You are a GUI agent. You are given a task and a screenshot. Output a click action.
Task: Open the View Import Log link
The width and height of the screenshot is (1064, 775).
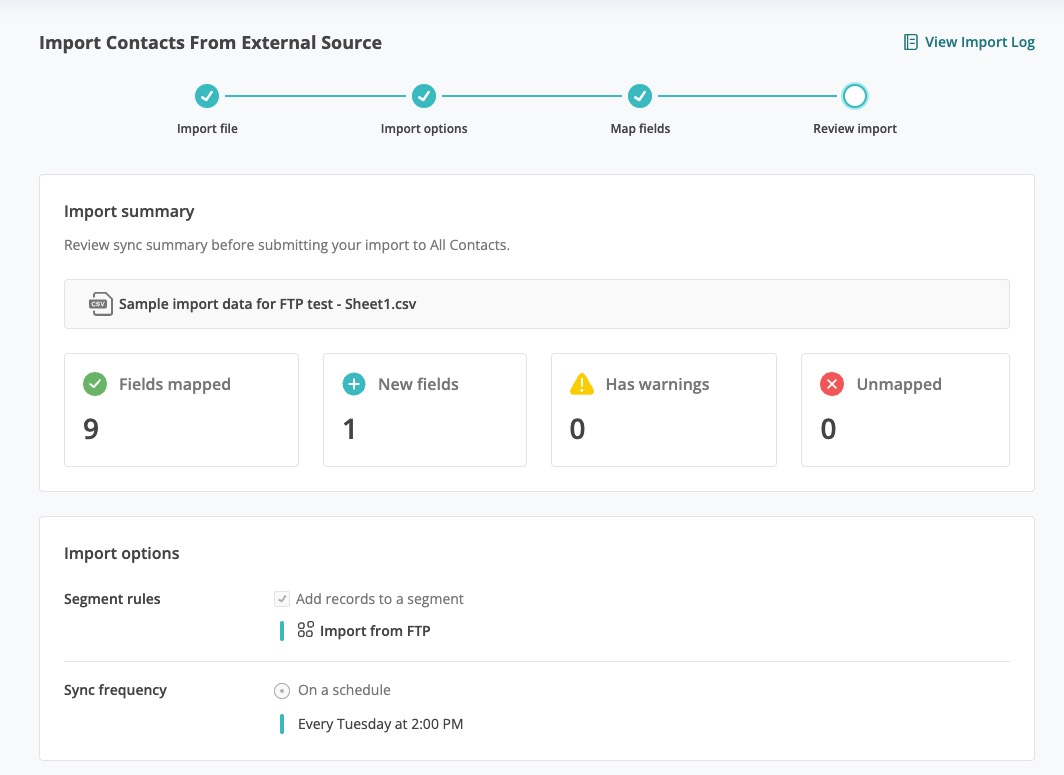click(969, 42)
